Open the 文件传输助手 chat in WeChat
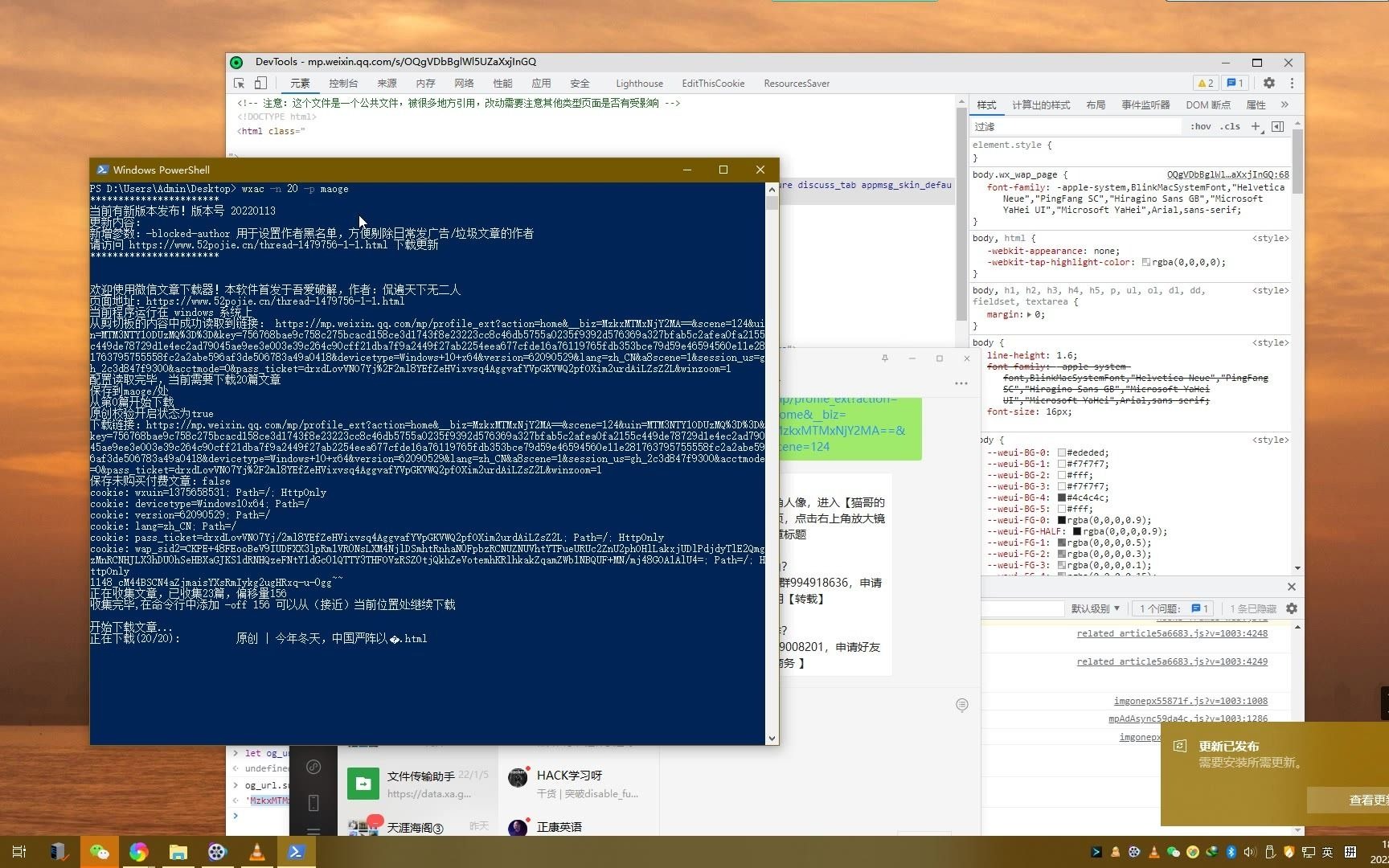This screenshot has width=1389, height=868. (418, 784)
